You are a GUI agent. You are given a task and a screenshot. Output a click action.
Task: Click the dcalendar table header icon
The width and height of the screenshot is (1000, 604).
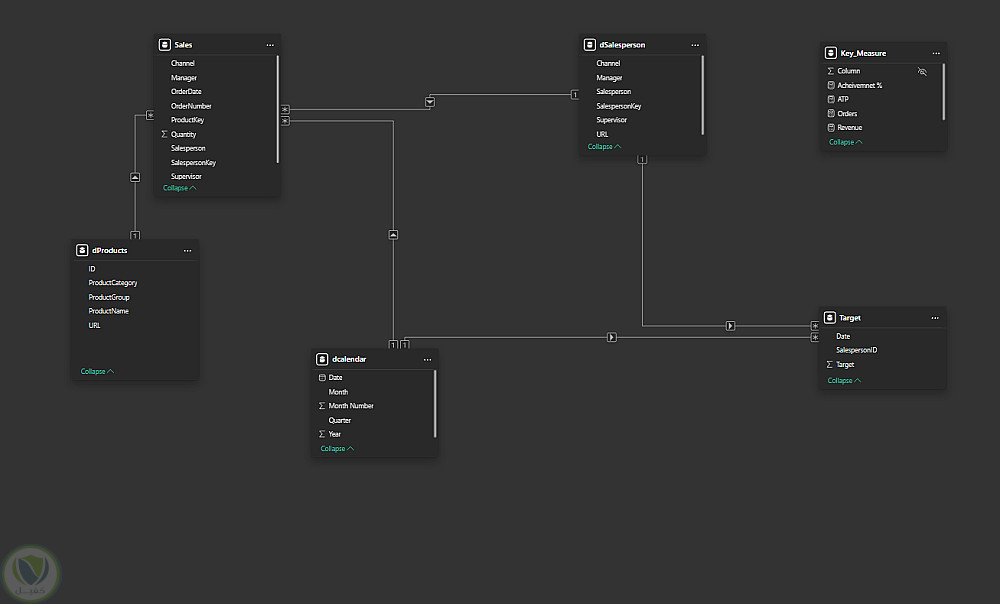[x=322, y=359]
